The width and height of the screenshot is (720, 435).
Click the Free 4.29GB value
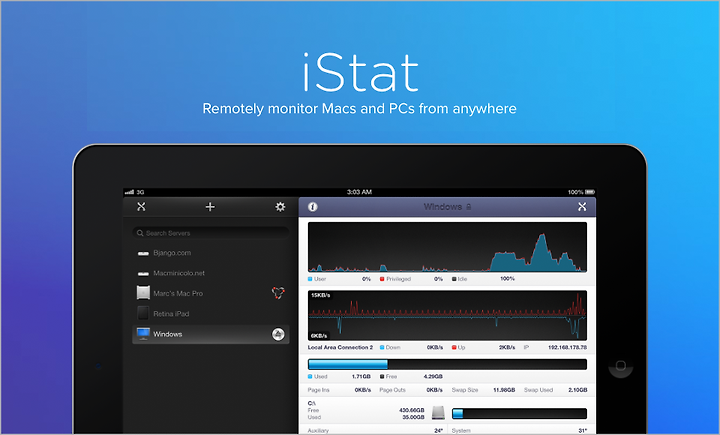pos(433,376)
